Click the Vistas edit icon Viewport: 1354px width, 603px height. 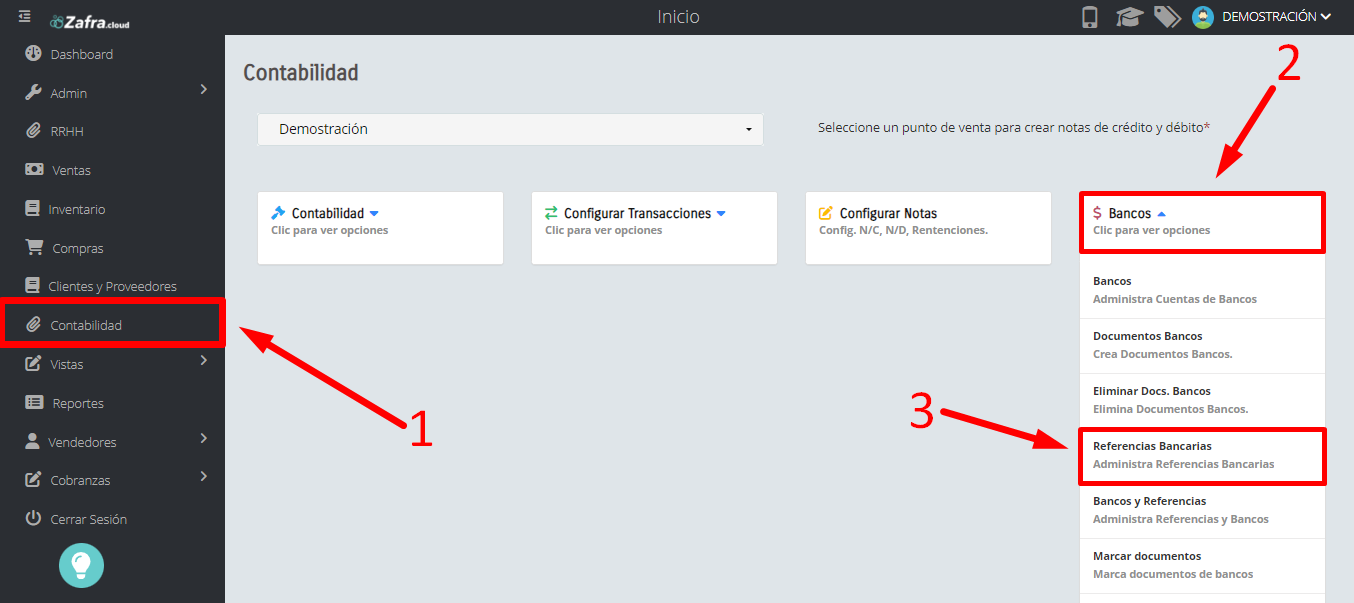coord(33,364)
